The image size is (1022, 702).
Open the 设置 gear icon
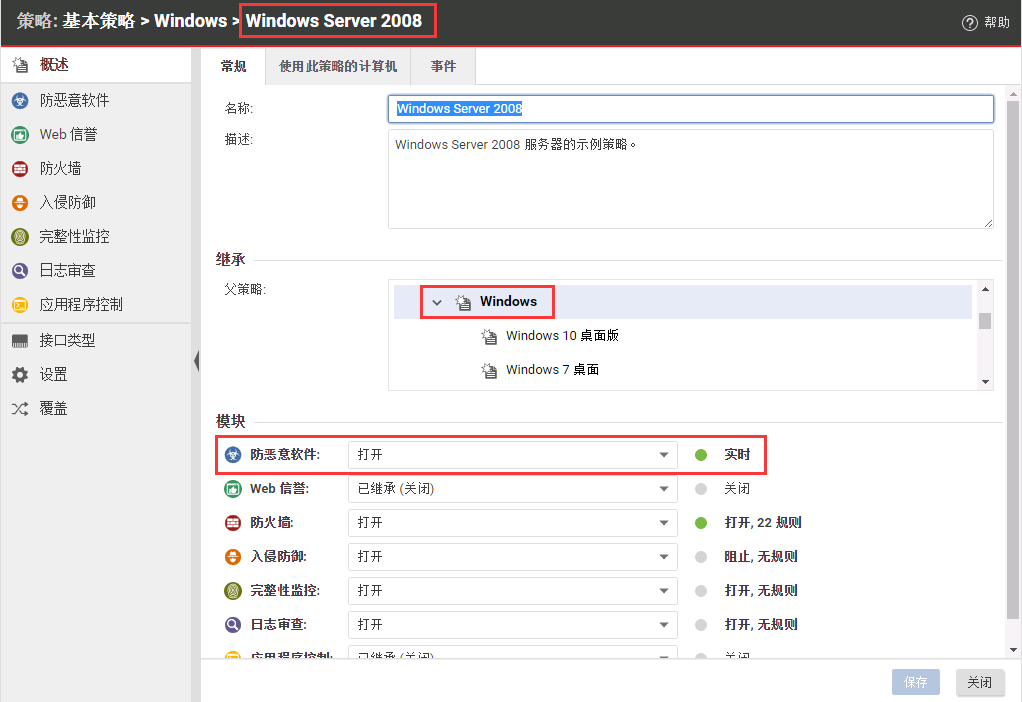pos(19,375)
